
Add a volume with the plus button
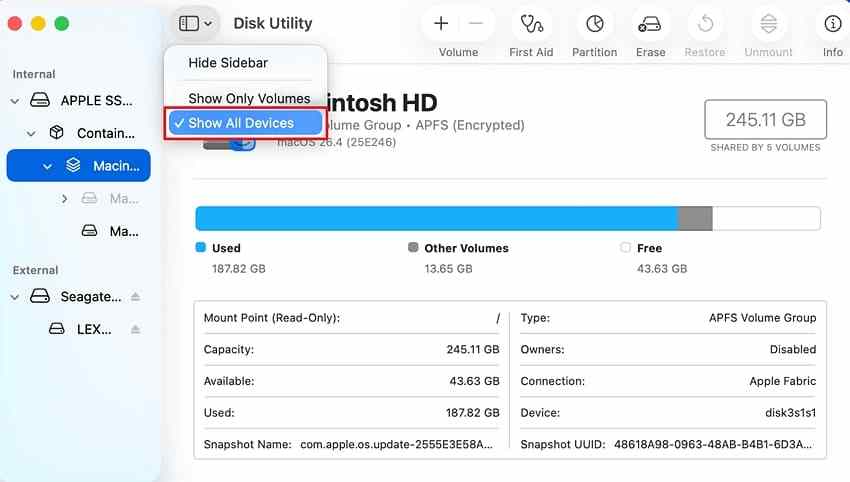(441, 23)
